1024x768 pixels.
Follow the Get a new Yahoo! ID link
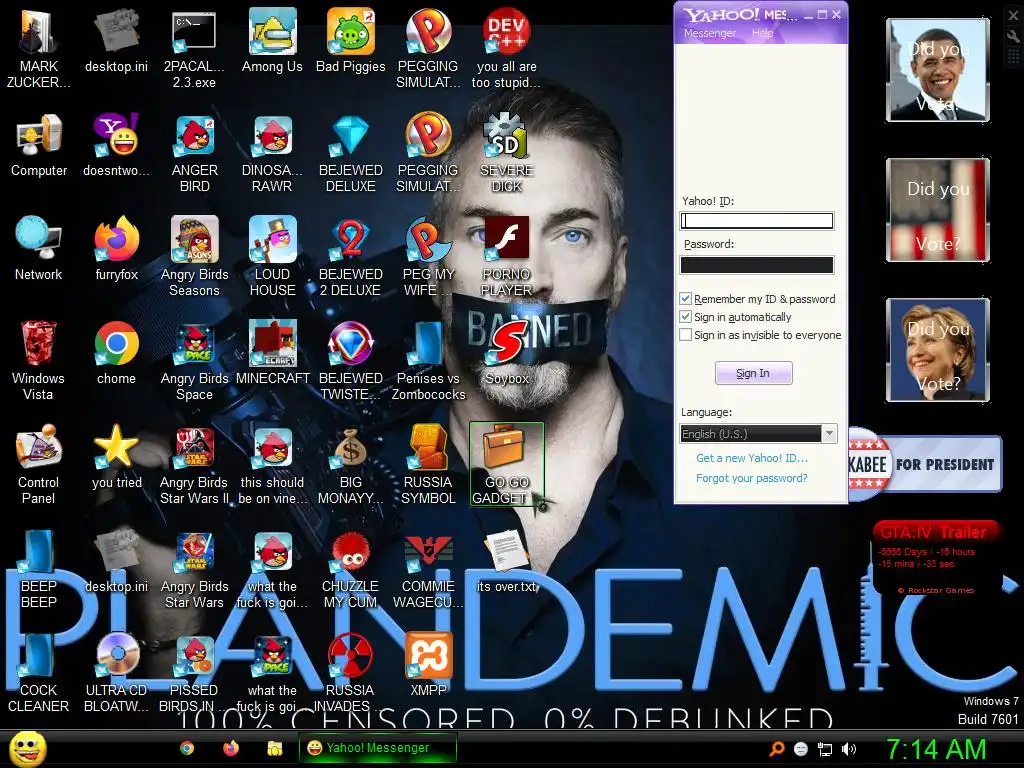pyautogui.click(x=752, y=458)
